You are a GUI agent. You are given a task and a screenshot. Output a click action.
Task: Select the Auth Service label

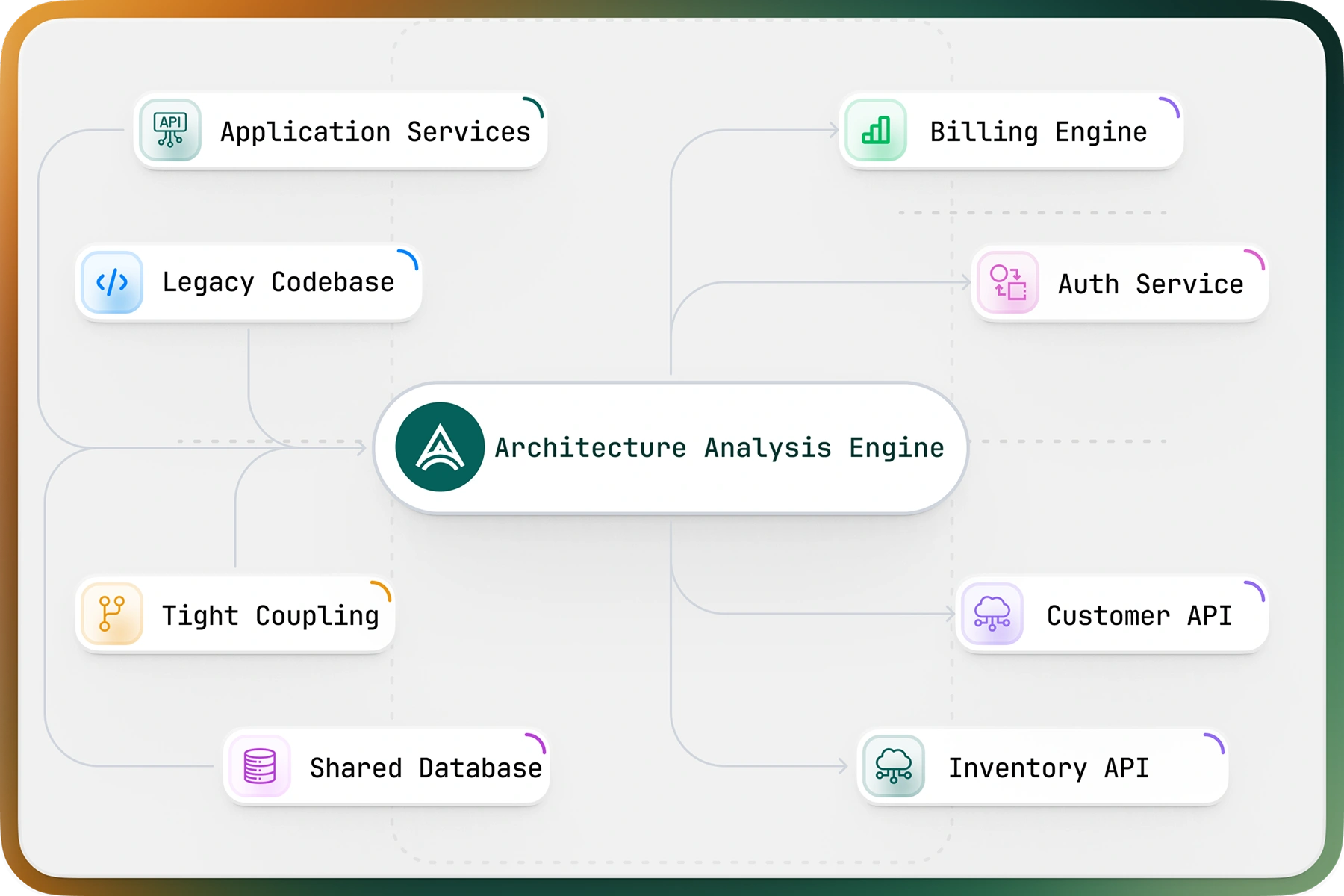[1151, 284]
